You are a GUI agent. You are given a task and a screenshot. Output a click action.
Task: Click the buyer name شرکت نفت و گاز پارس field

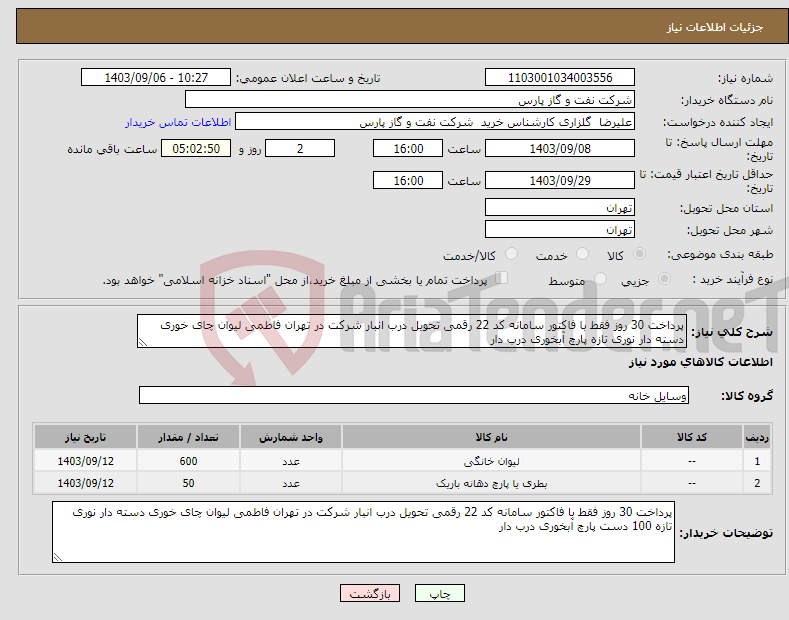coord(410,100)
